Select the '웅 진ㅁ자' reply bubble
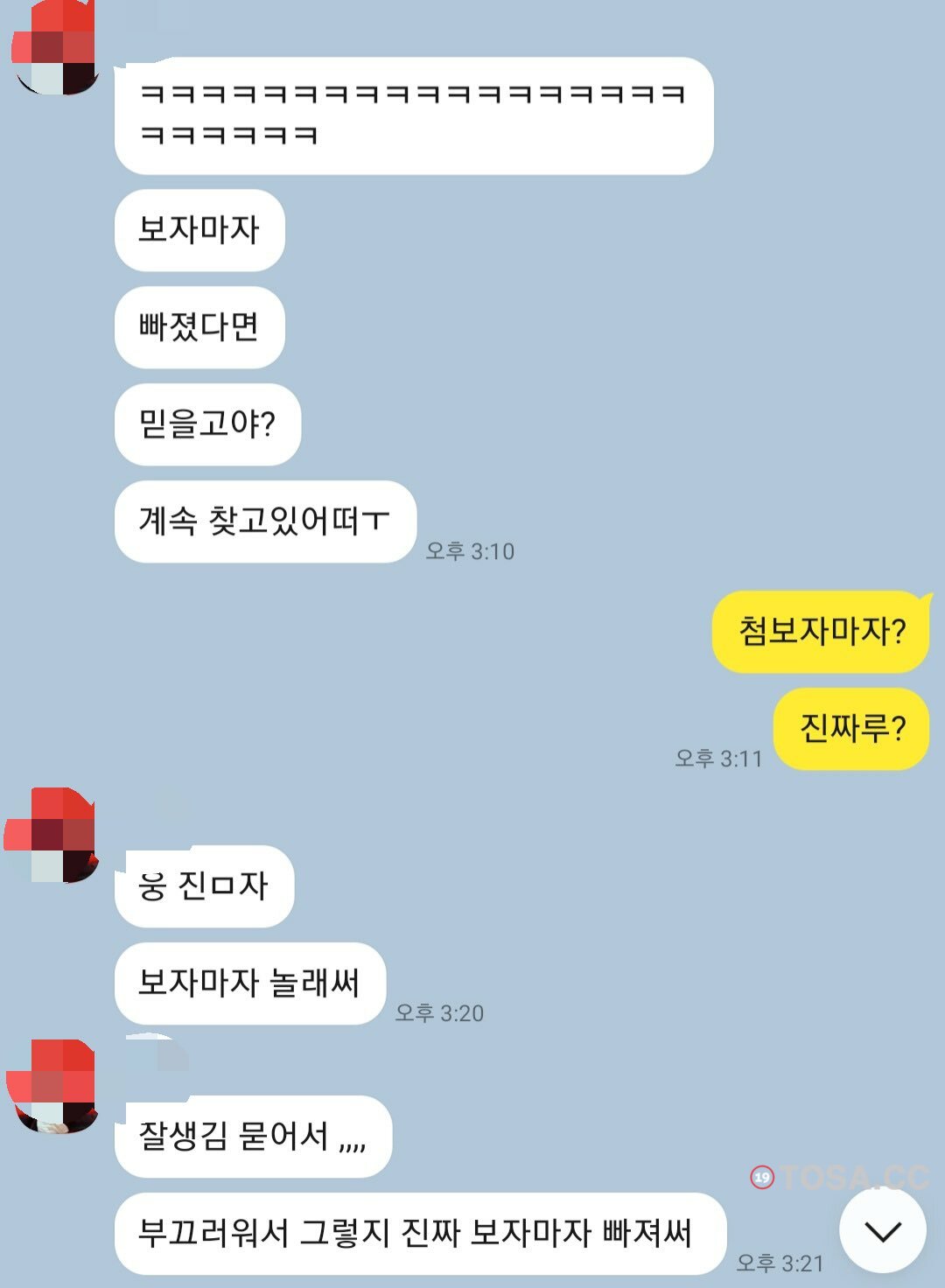Viewport: 945px width, 1288px height. (204, 886)
